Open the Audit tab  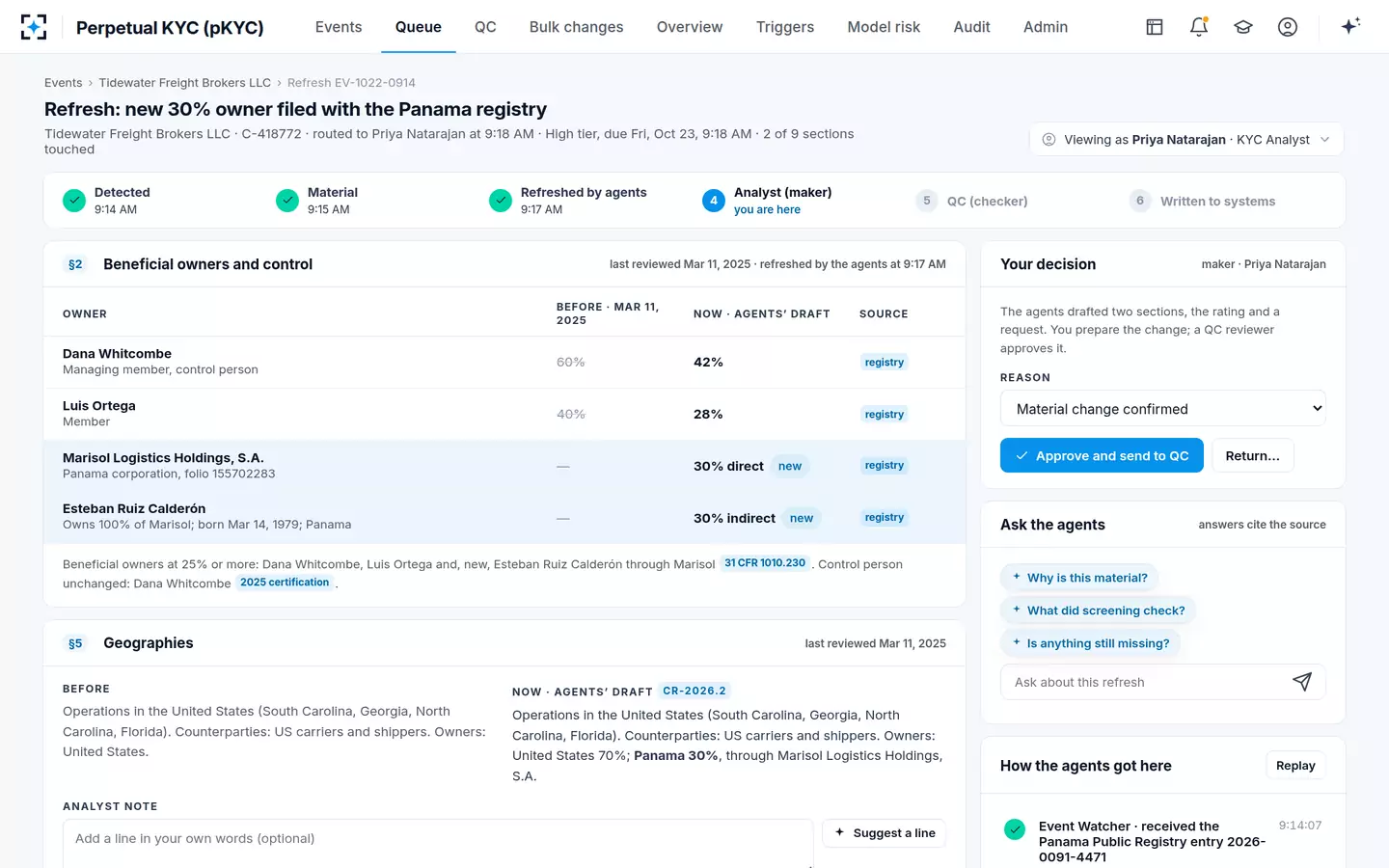coord(971,27)
